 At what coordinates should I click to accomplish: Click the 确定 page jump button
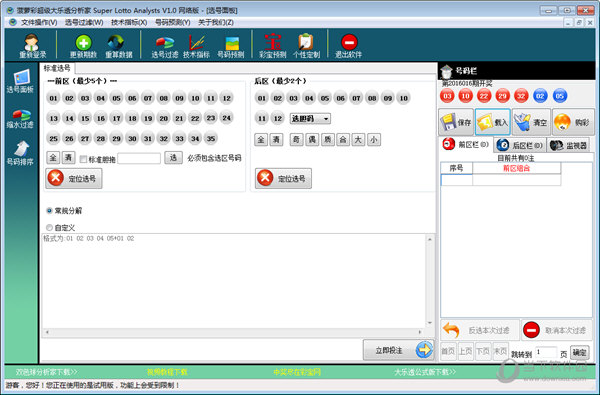579,352
